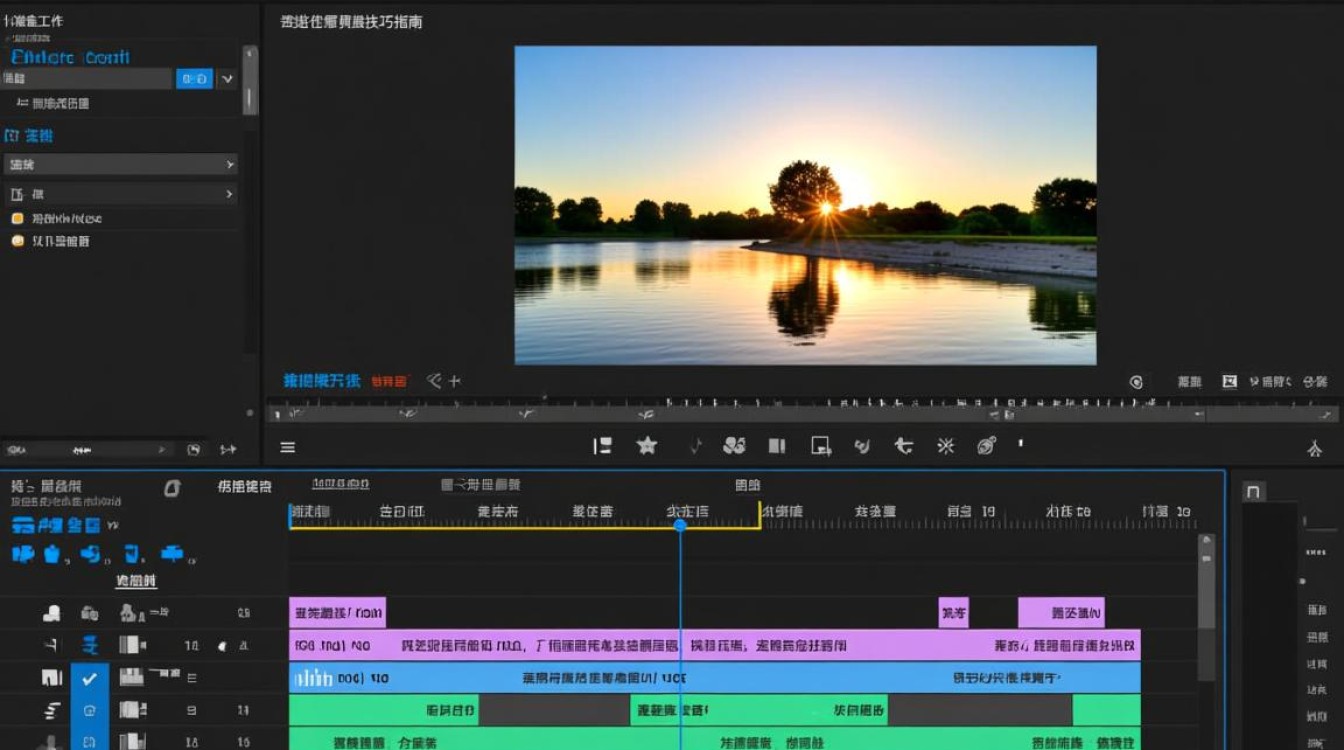The height and width of the screenshot is (750, 1344).
Task: Select the small purple clip in the top track's middle
Action: pos(953,612)
